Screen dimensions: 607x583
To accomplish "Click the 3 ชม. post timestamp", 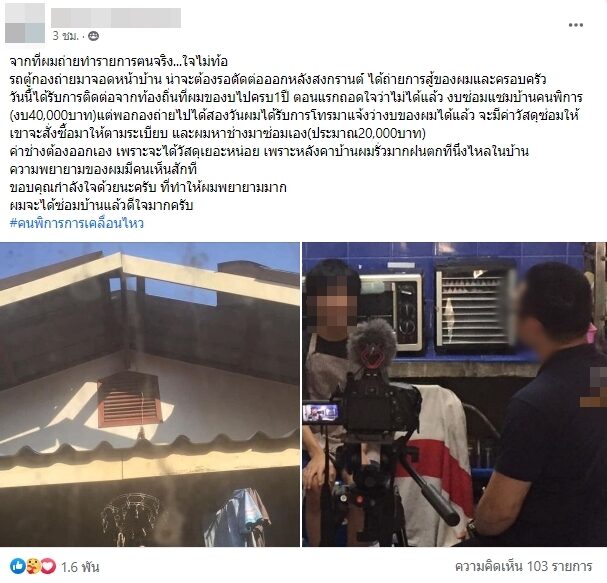I will point(65,36).
